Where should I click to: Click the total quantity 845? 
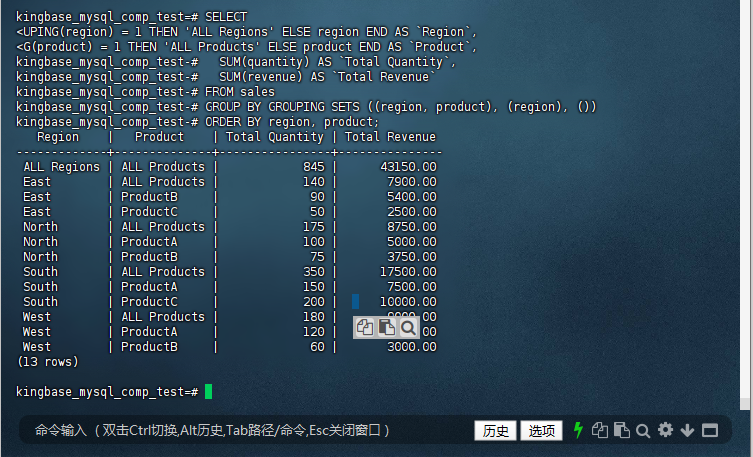pos(314,167)
